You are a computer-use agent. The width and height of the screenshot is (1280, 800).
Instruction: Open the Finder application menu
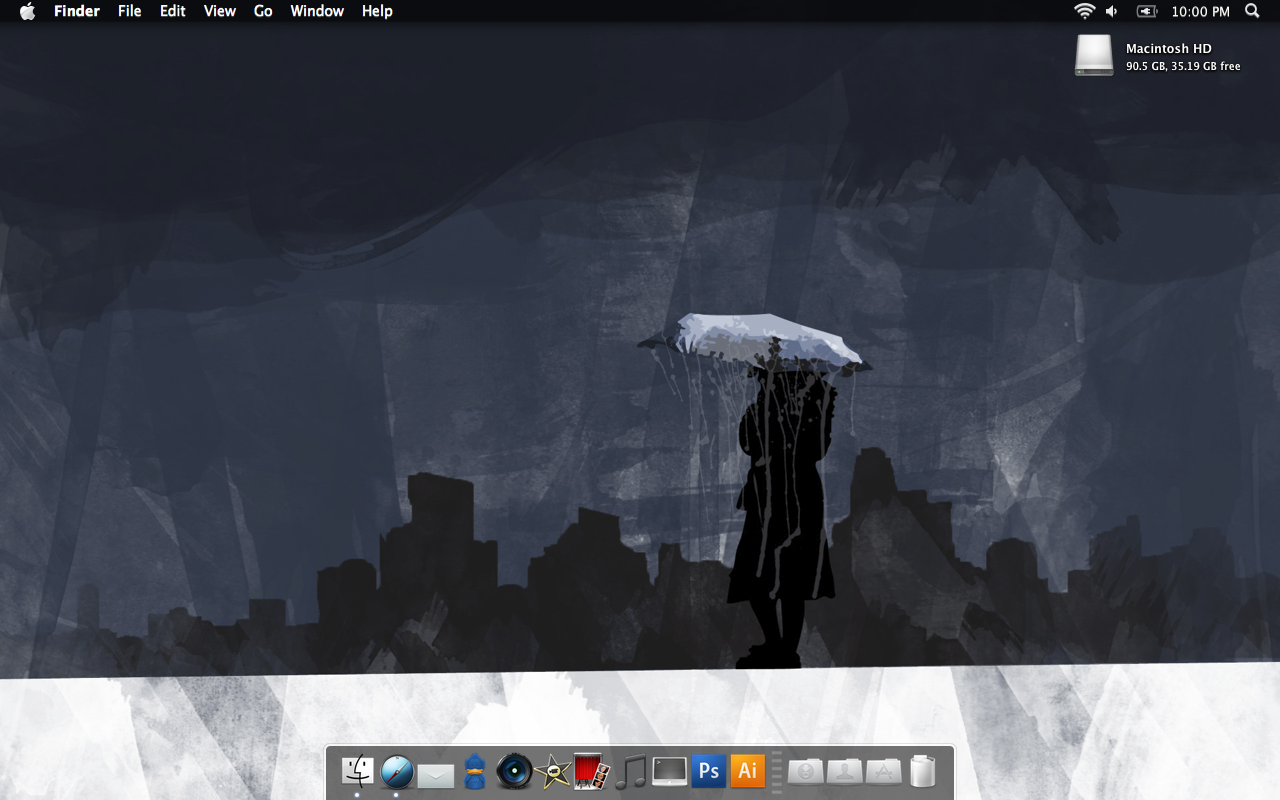(77, 11)
